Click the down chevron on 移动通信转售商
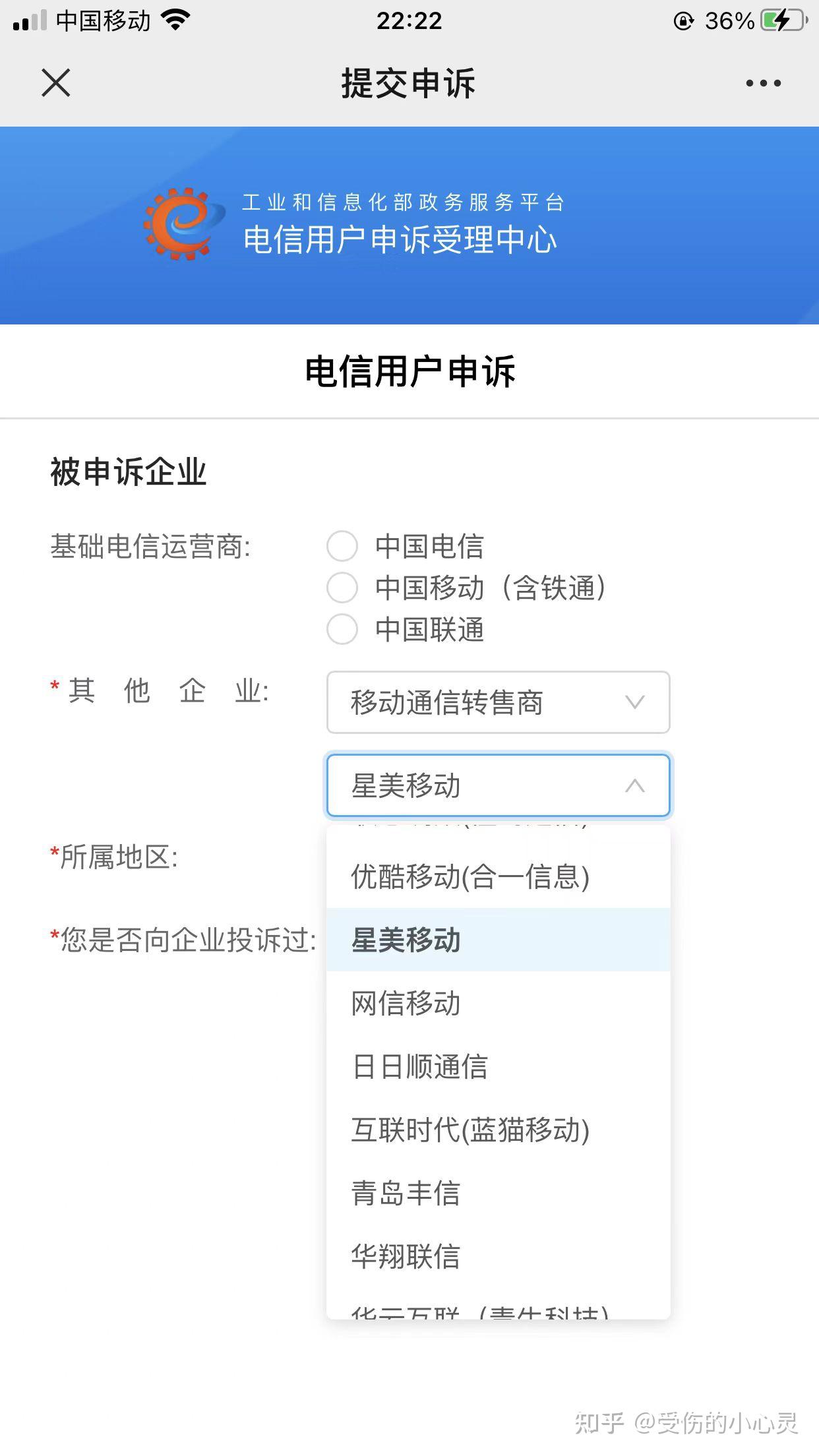The height and width of the screenshot is (1456, 819). pyautogui.click(x=634, y=702)
